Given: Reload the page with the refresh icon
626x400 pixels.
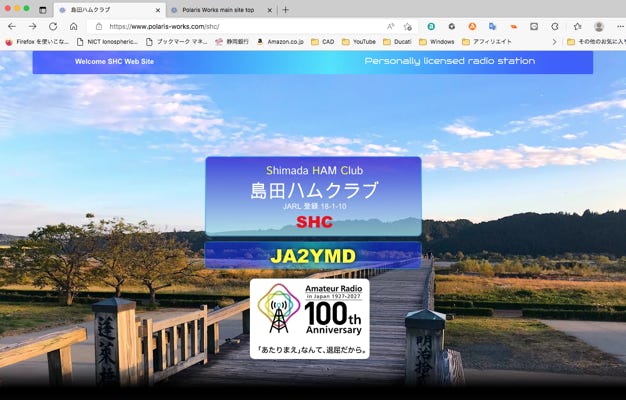Looking at the screenshot, I should [53, 26].
